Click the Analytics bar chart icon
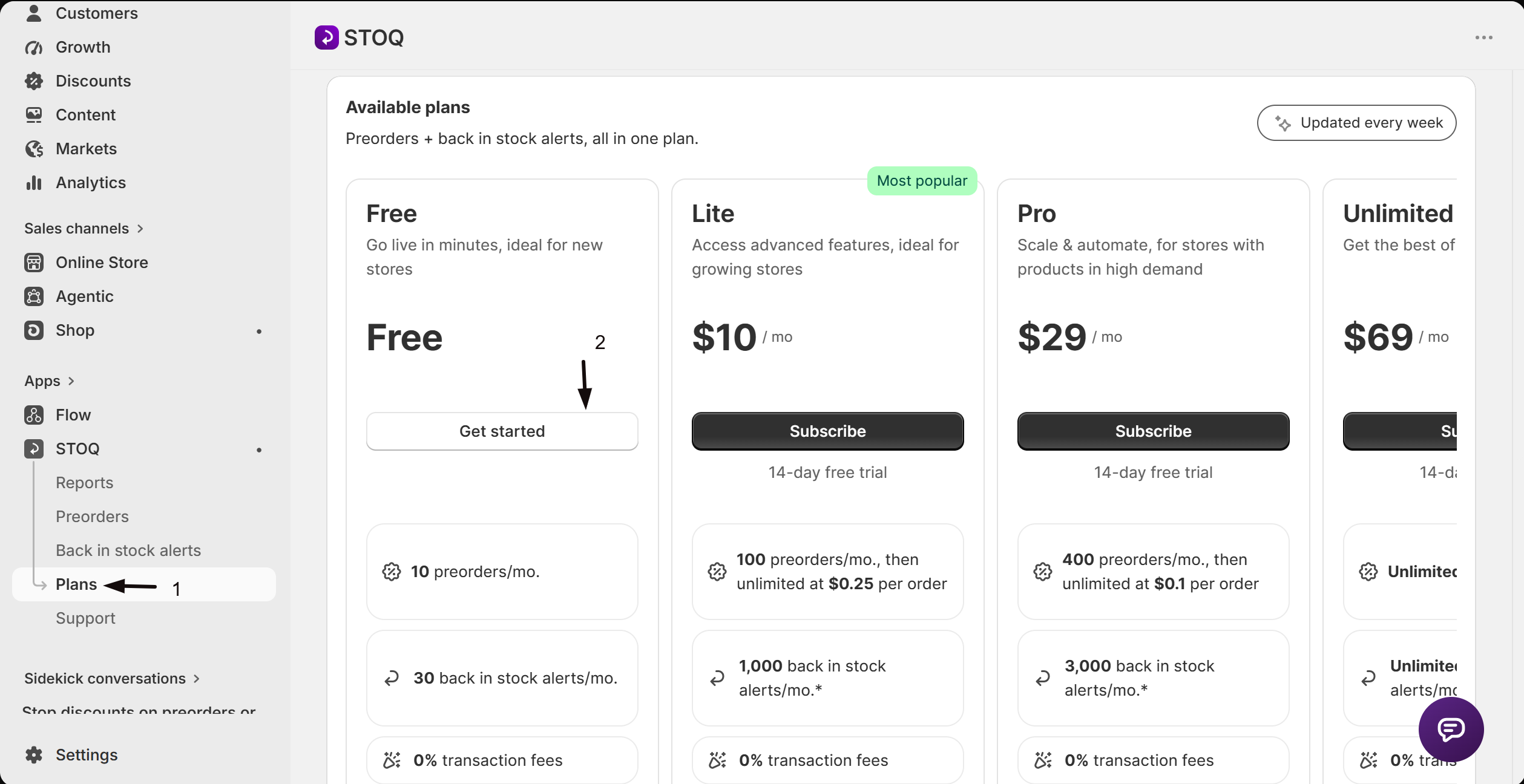 coord(34,183)
